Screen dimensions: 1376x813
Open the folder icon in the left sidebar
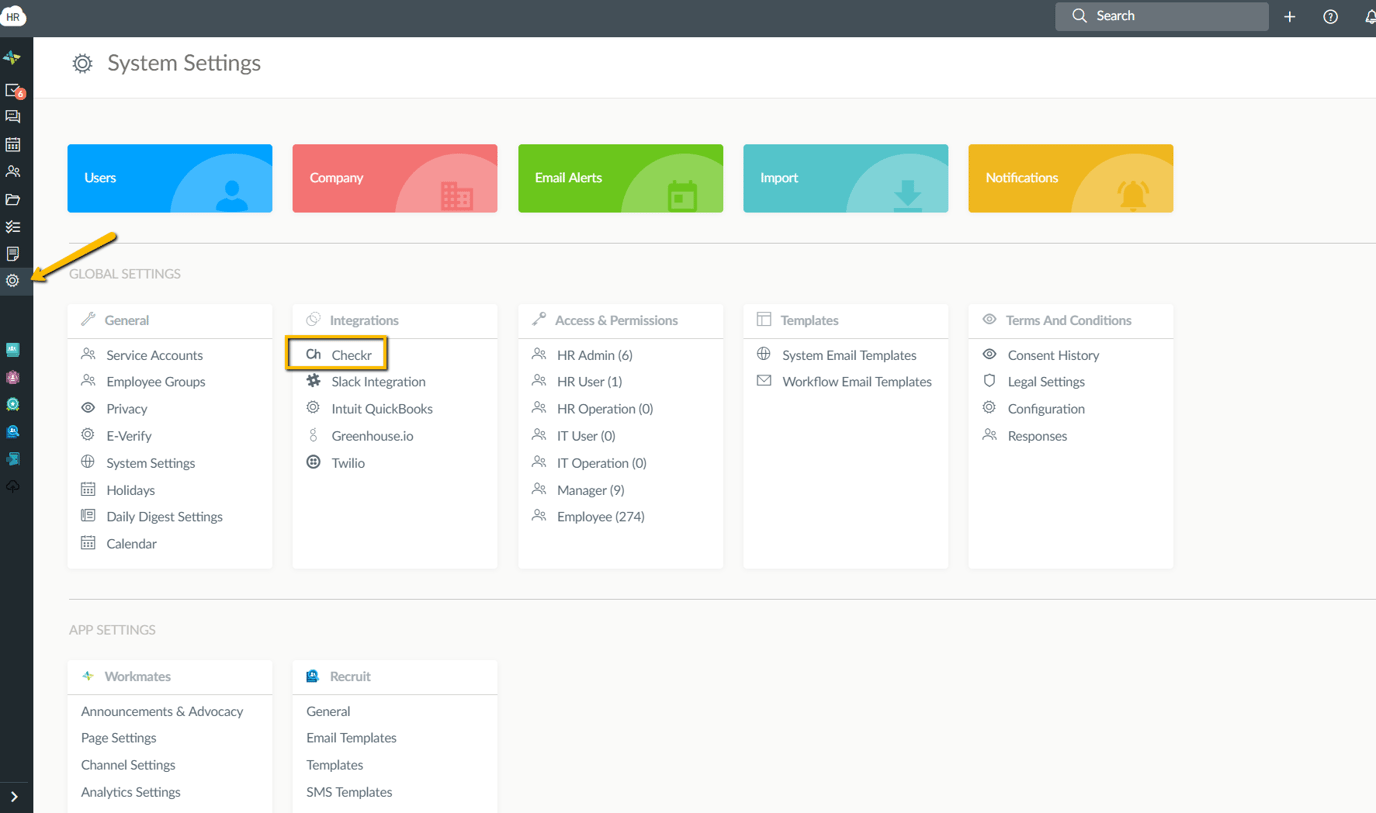(x=13, y=200)
